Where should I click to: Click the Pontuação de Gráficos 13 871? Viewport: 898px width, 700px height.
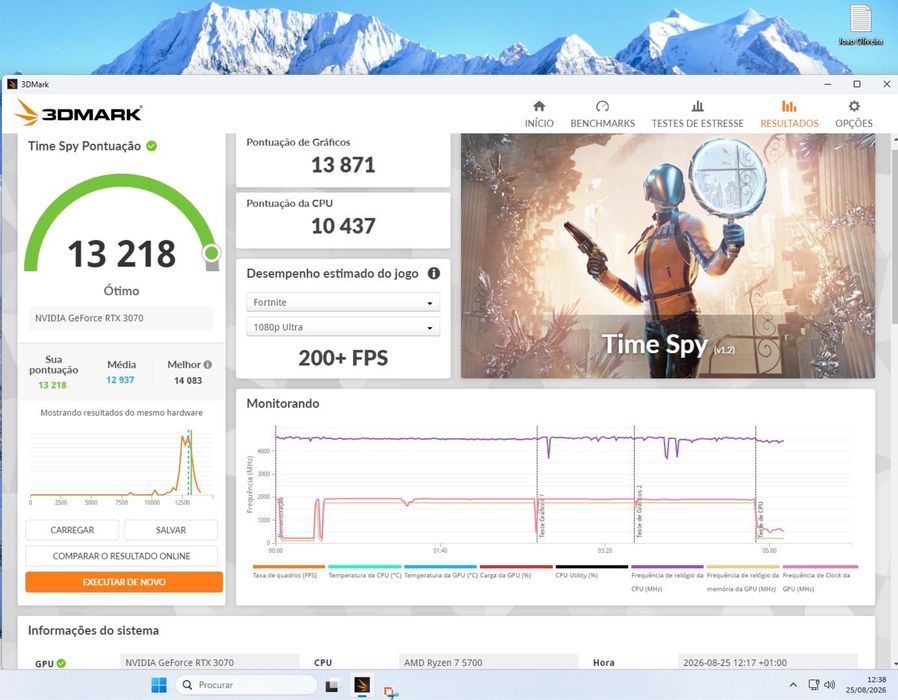[343, 165]
